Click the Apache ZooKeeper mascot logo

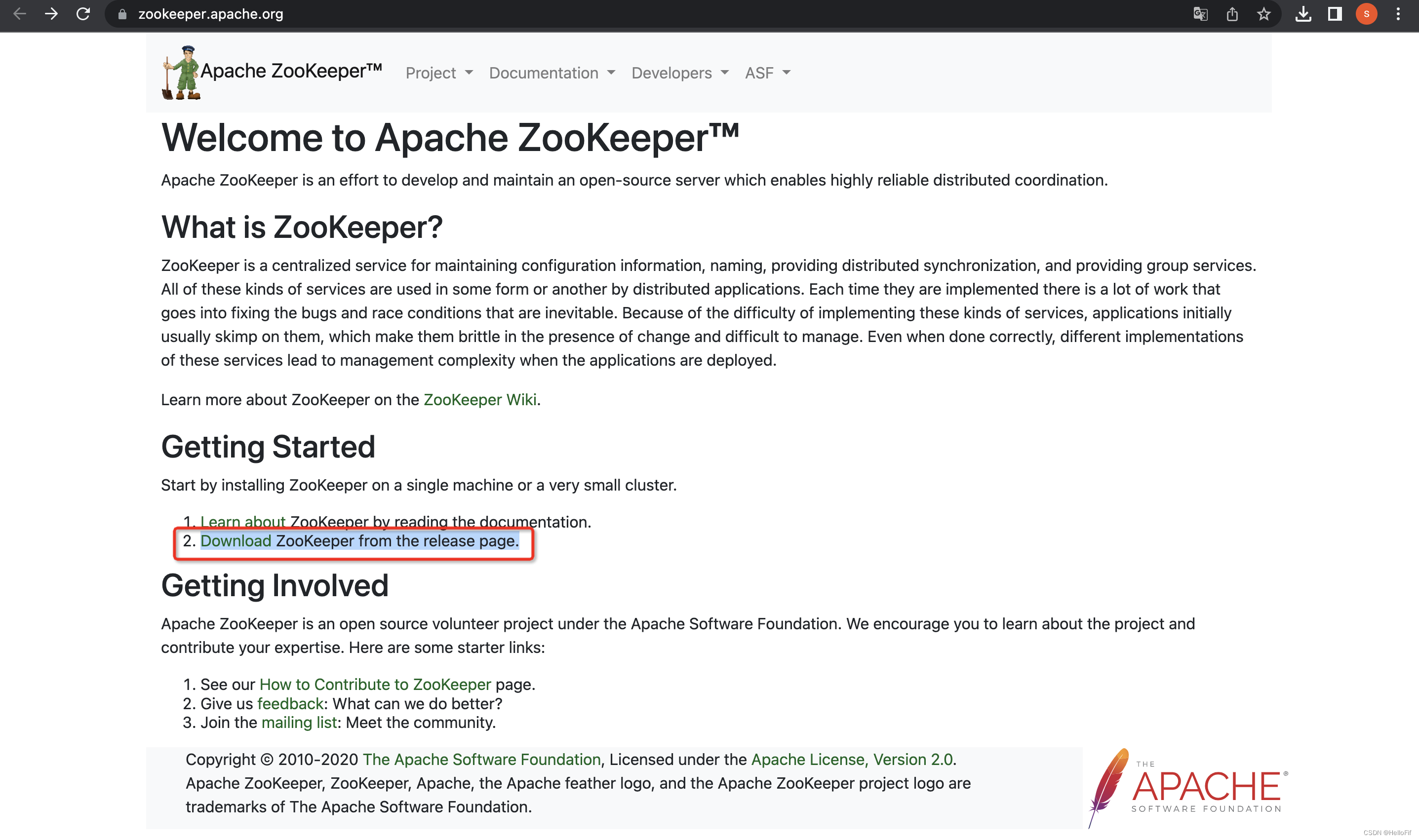(x=180, y=72)
